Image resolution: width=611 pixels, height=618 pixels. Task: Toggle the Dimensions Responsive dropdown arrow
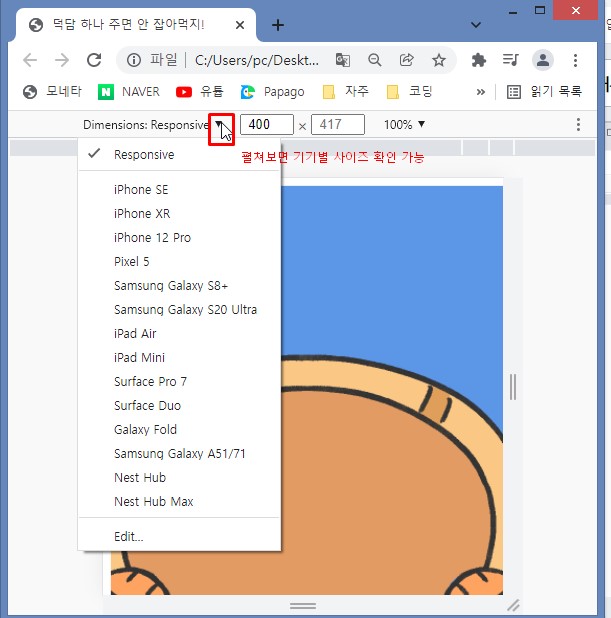click(219, 125)
